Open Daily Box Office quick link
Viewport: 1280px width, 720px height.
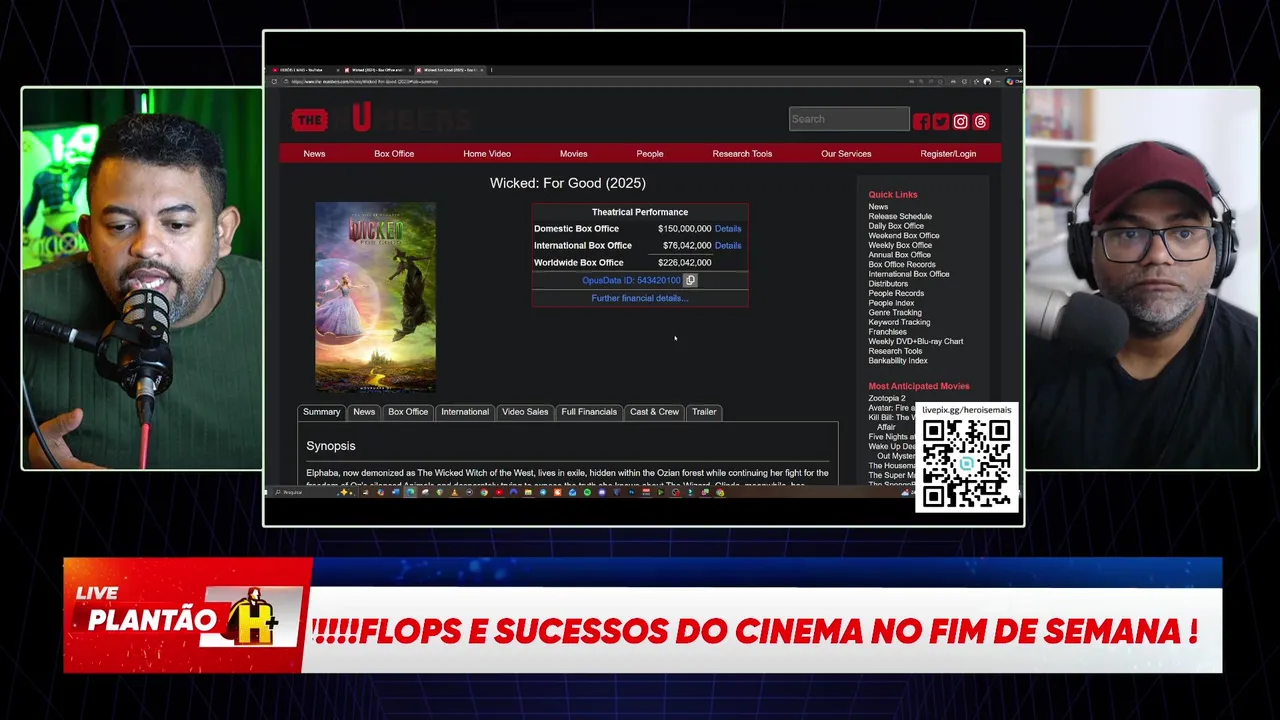pos(896,226)
